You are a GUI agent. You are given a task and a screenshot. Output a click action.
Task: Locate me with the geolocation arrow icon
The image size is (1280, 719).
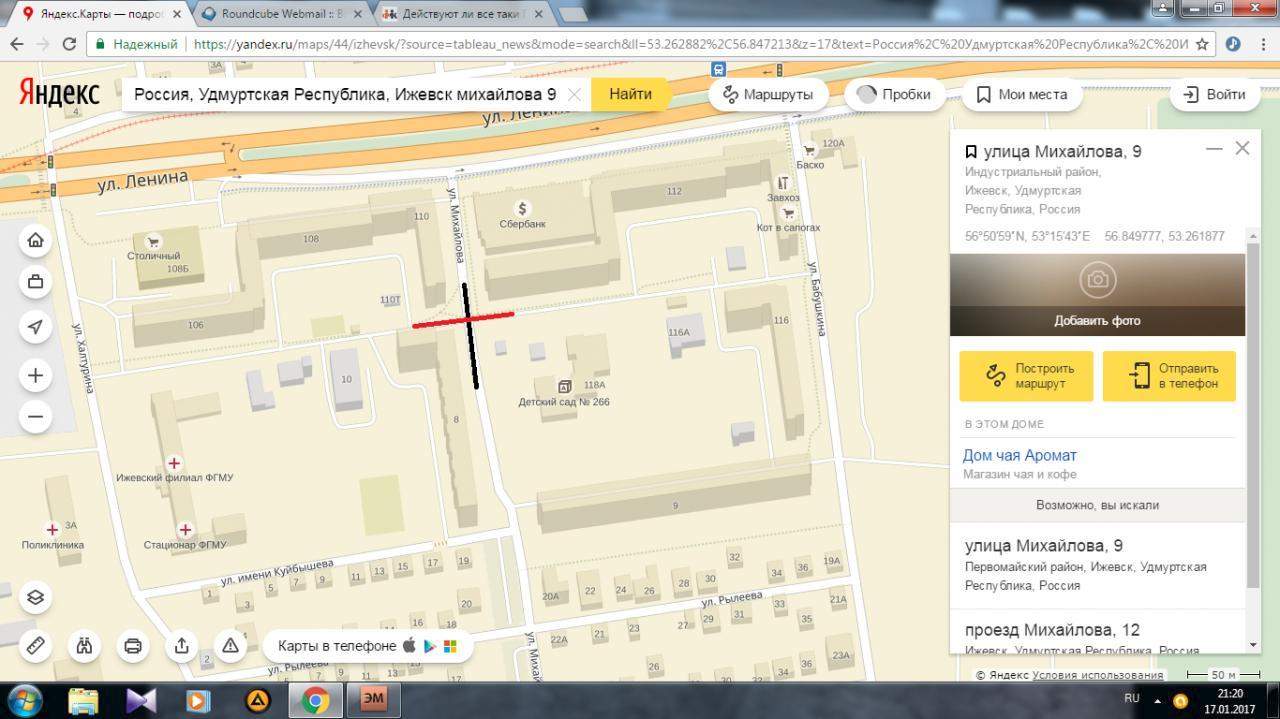click(x=36, y=327)
